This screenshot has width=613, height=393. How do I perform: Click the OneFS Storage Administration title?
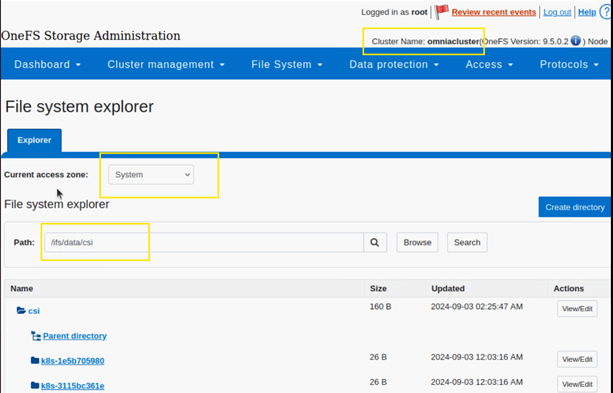(91, 36)
